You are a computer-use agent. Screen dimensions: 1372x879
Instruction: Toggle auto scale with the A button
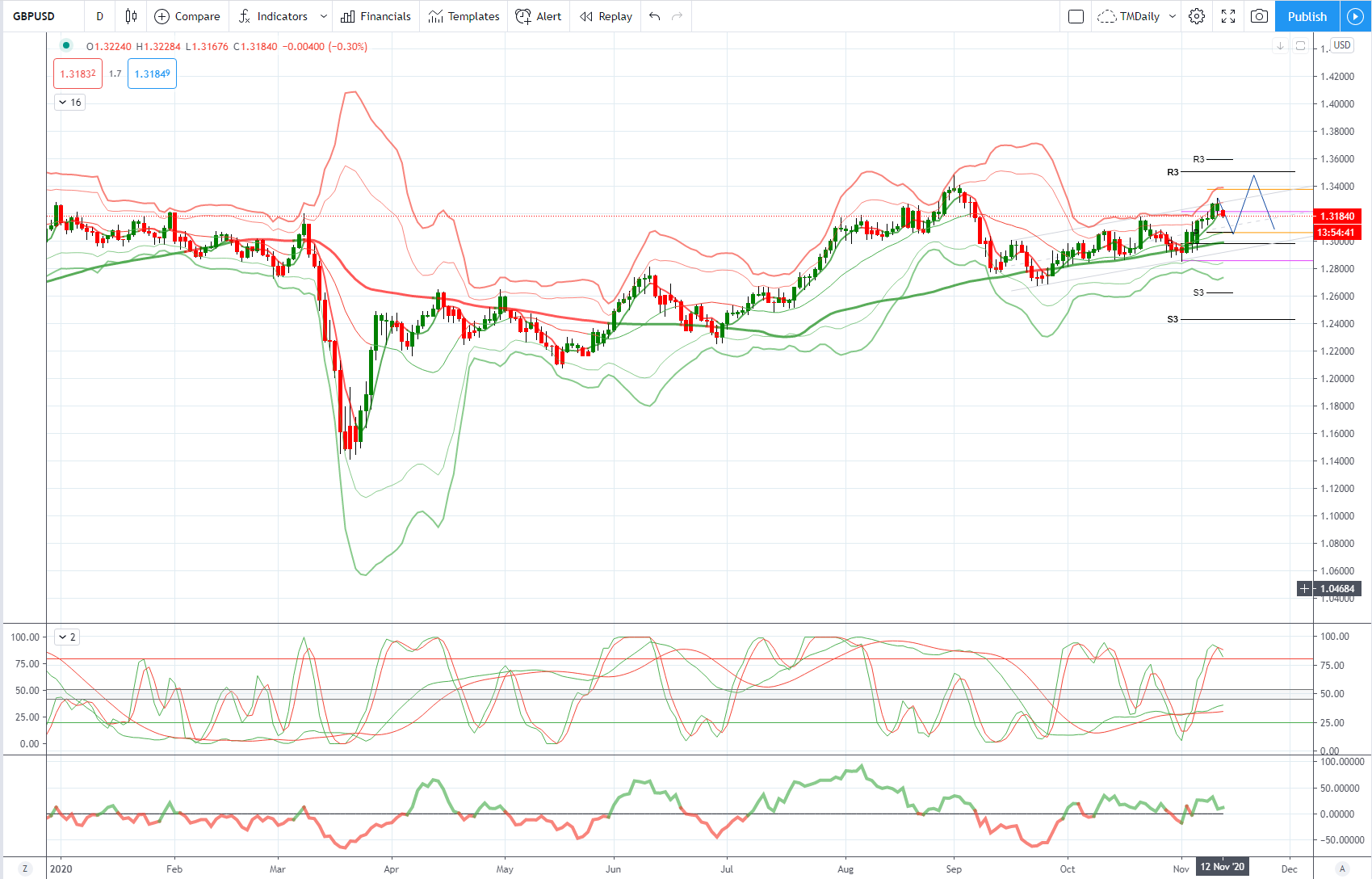pos(1342,868)
